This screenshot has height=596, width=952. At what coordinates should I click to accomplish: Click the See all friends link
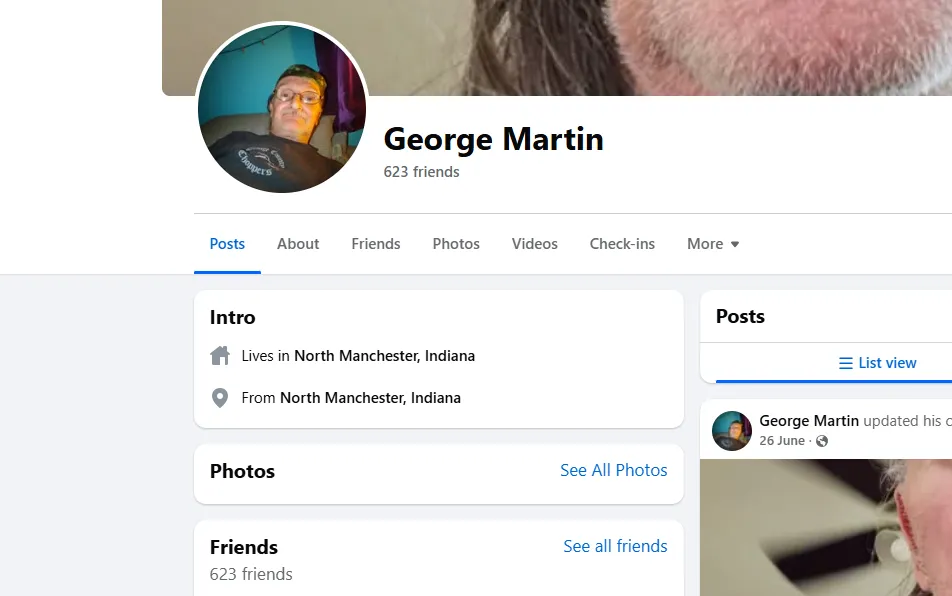615,546
